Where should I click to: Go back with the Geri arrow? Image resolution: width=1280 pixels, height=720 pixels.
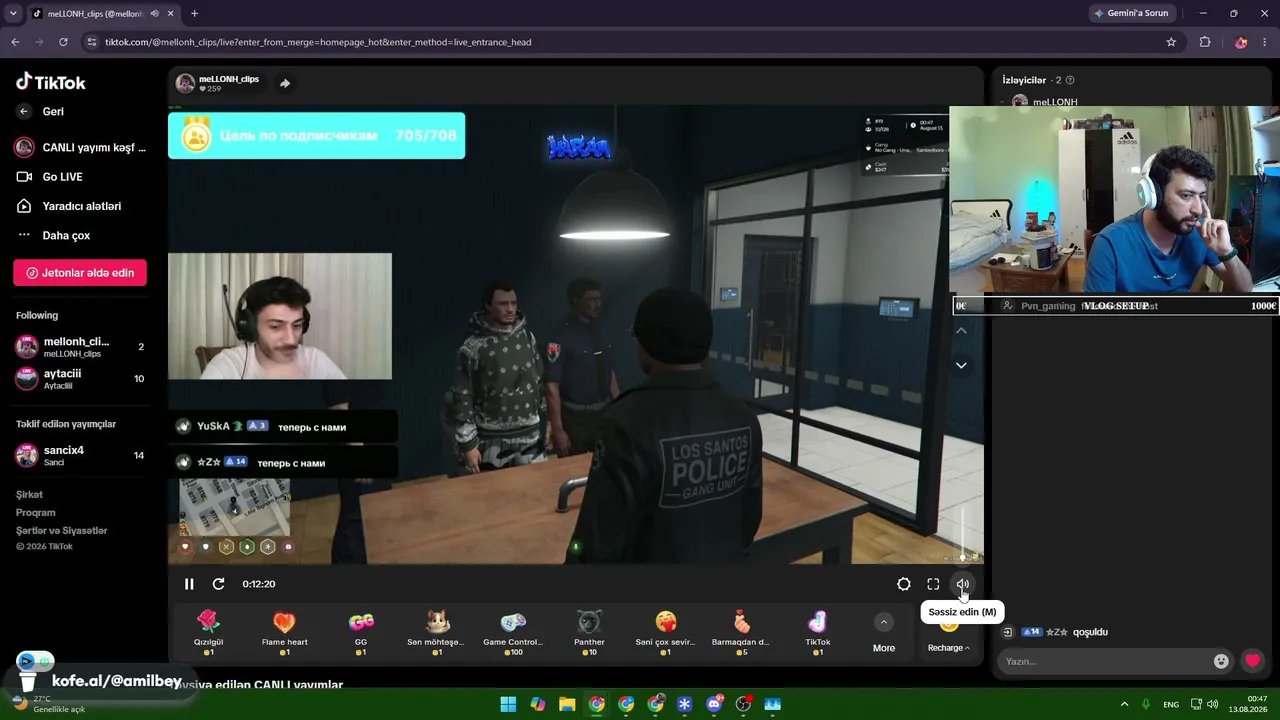[x=24, y=112]
